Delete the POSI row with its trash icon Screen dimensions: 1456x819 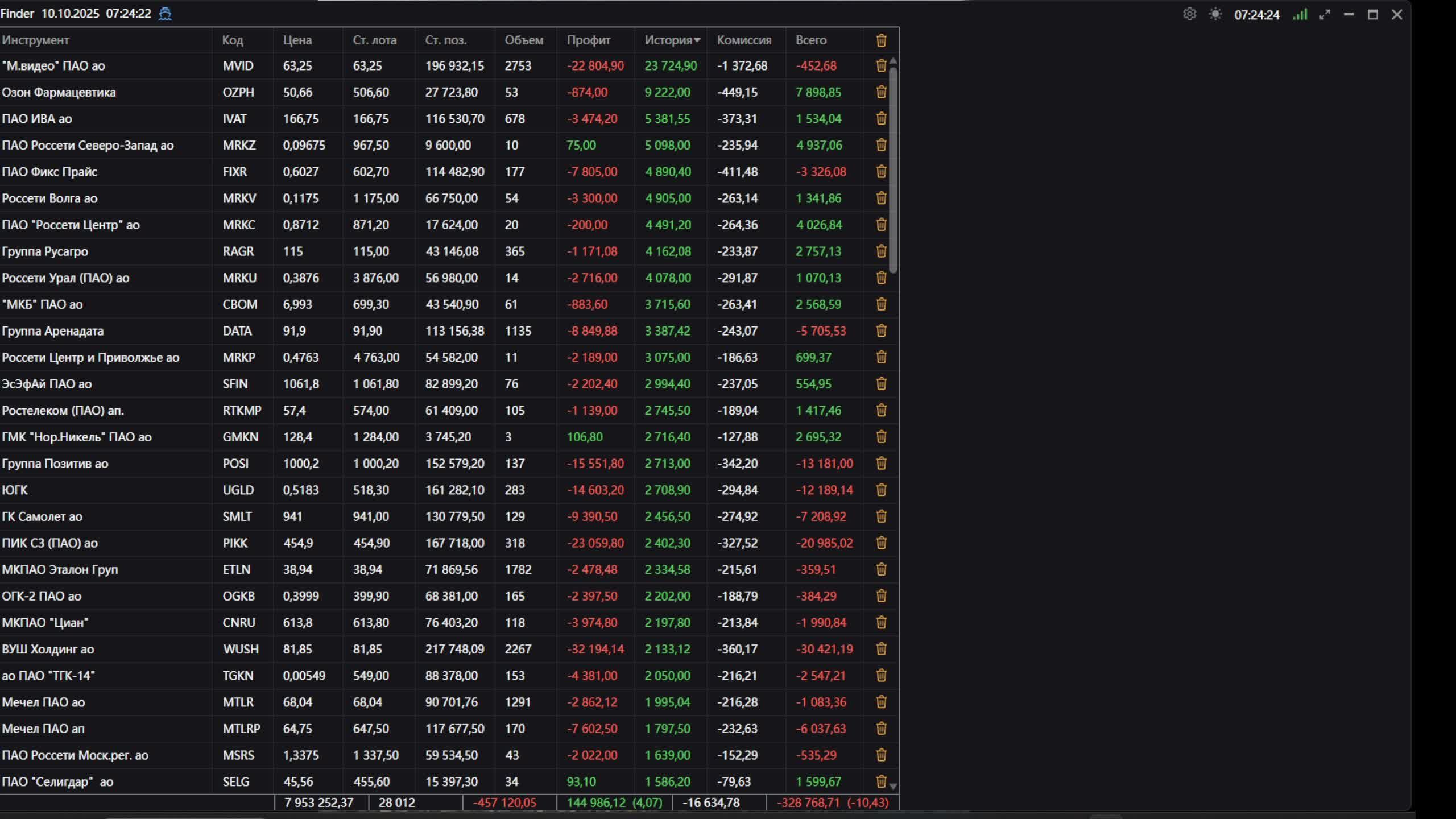[881, 464]
